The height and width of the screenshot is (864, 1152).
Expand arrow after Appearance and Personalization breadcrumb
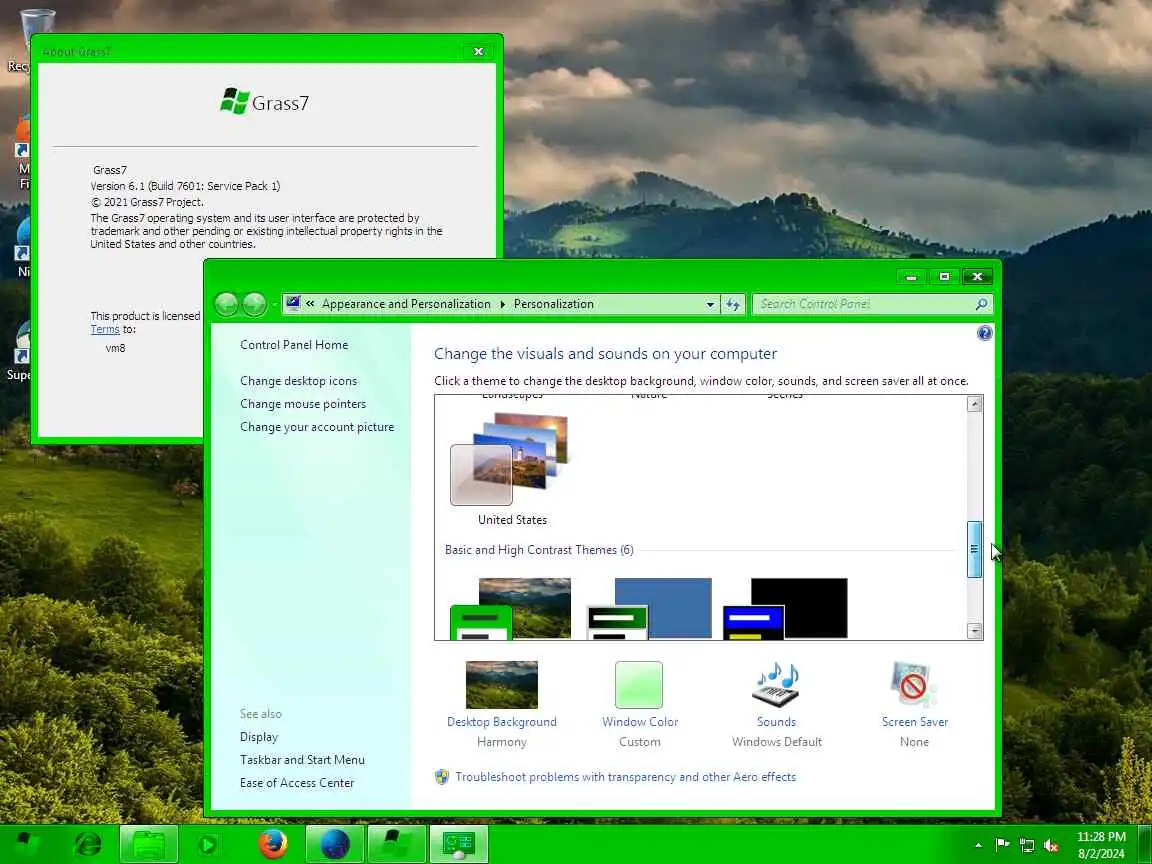[x=503, y=304]
